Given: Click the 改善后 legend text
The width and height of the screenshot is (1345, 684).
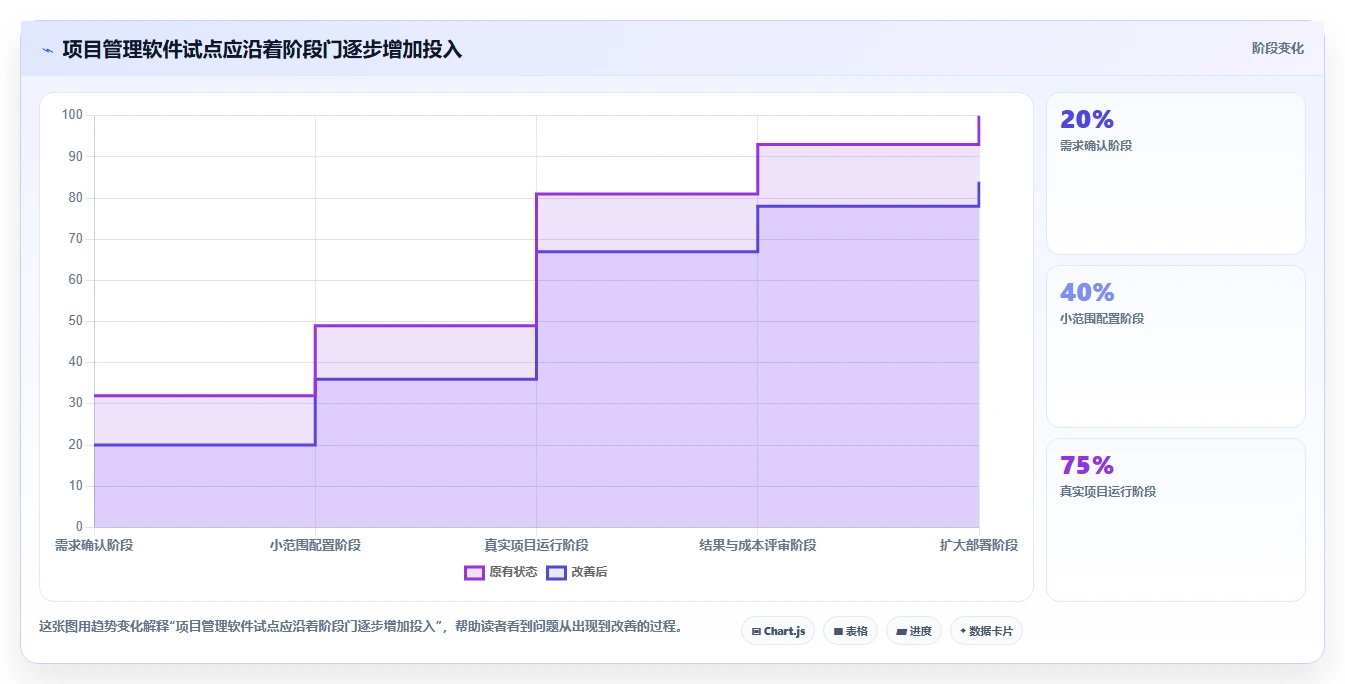Looking at the screenshot, I should [589, 572].
